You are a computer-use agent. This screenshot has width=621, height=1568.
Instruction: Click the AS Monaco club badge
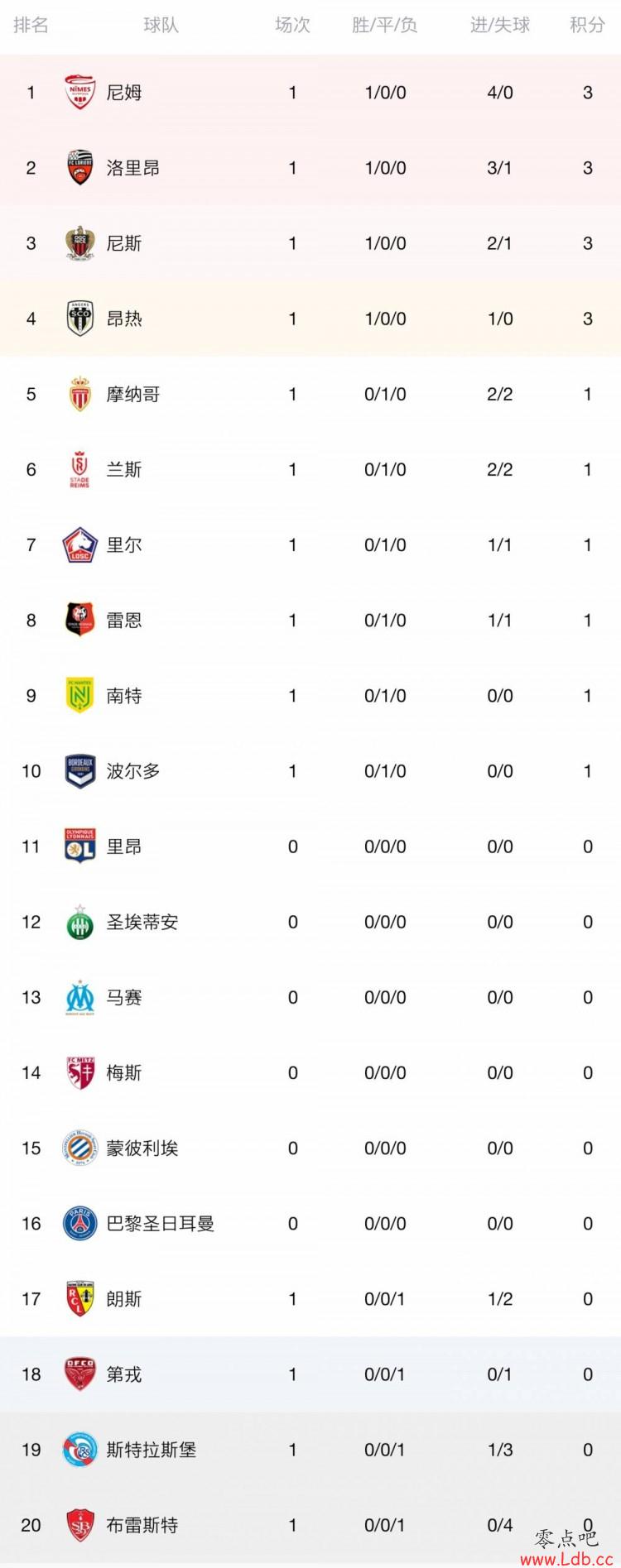coord(80,394)
